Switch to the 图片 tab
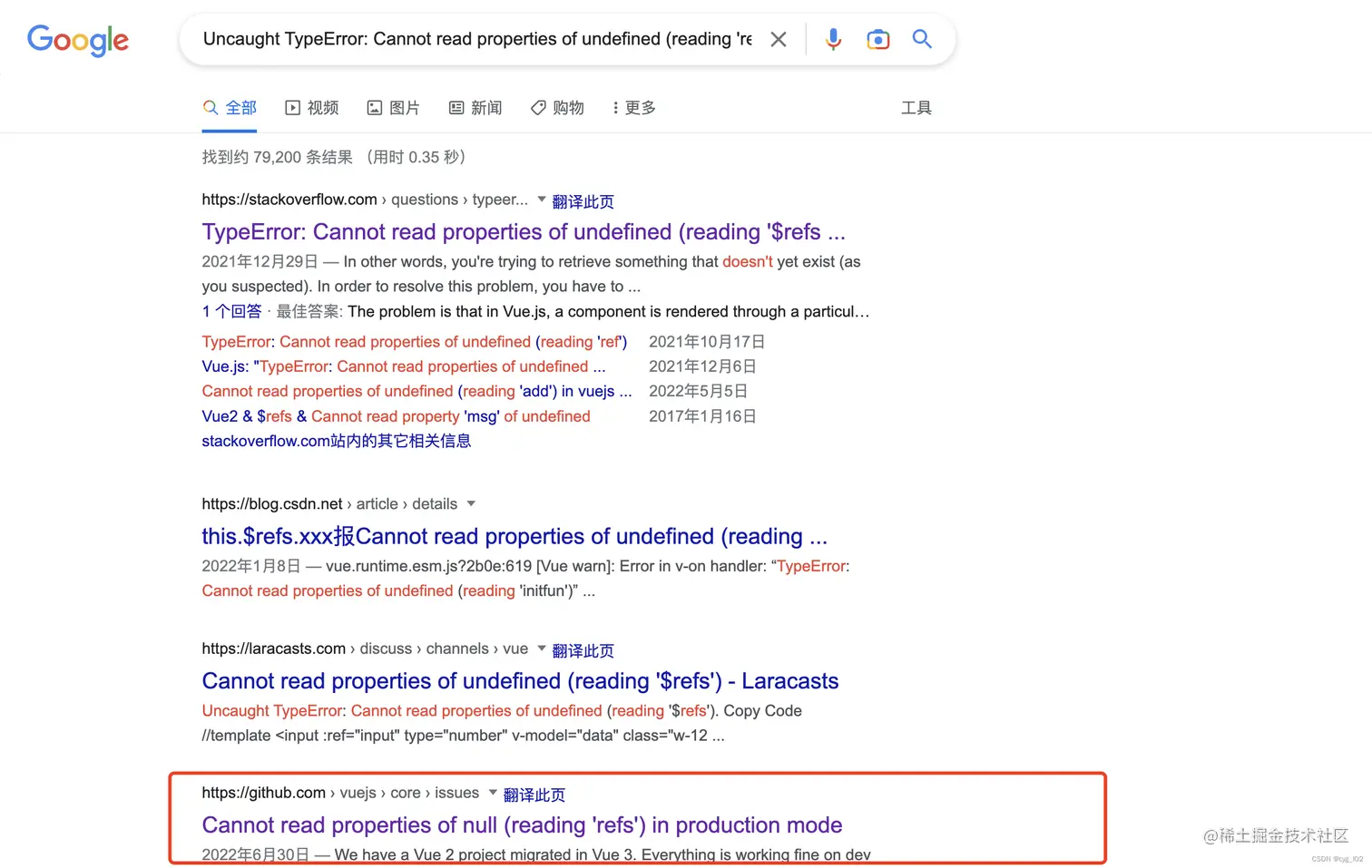 (x=394, y=108)
